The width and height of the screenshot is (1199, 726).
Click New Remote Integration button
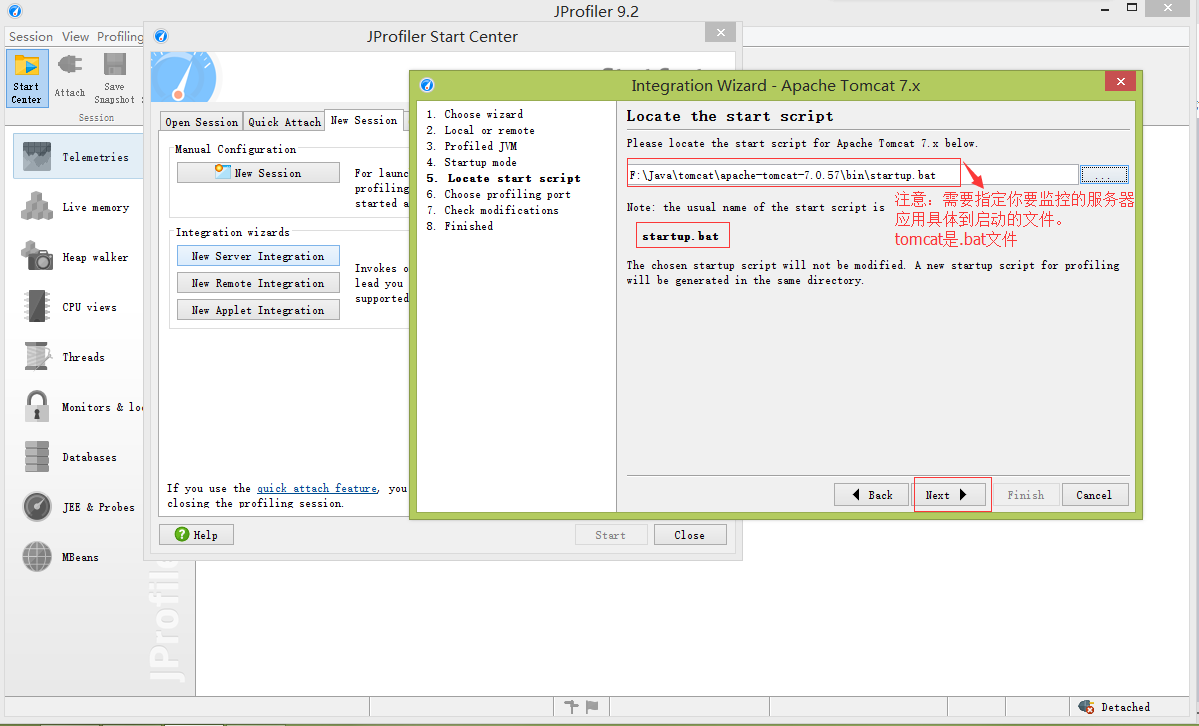pos(258,283)
